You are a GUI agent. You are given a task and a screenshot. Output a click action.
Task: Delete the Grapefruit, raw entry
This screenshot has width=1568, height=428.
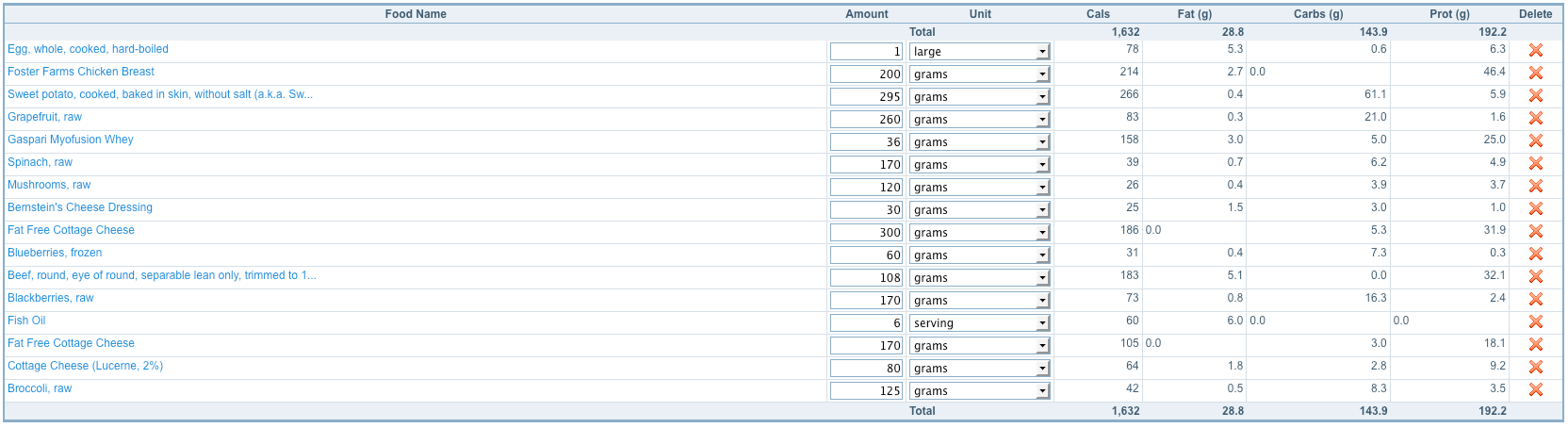(x=1535, y=119)
